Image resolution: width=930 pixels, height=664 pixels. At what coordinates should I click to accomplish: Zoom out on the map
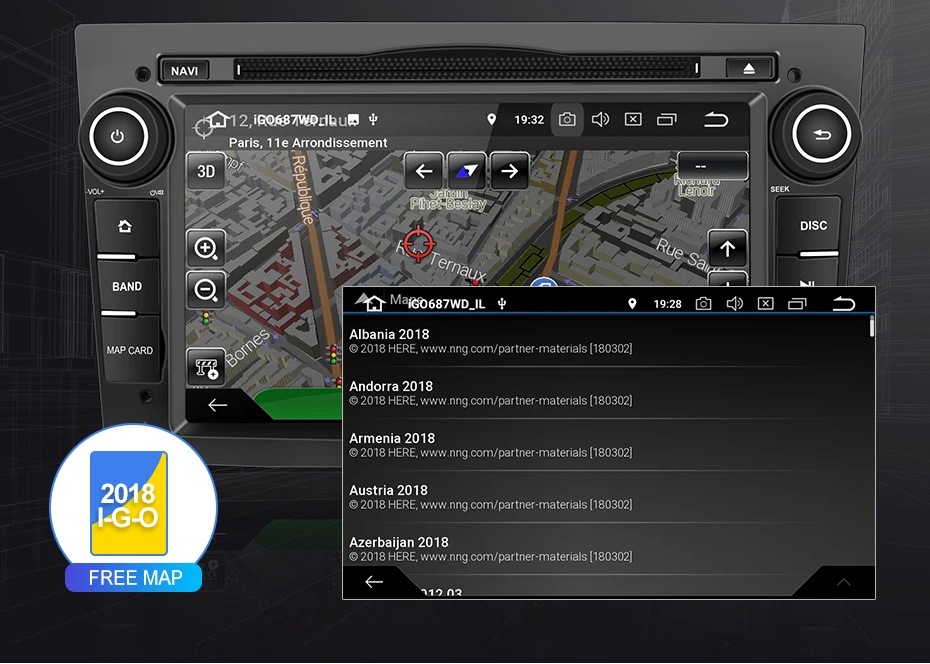point(206,290)
